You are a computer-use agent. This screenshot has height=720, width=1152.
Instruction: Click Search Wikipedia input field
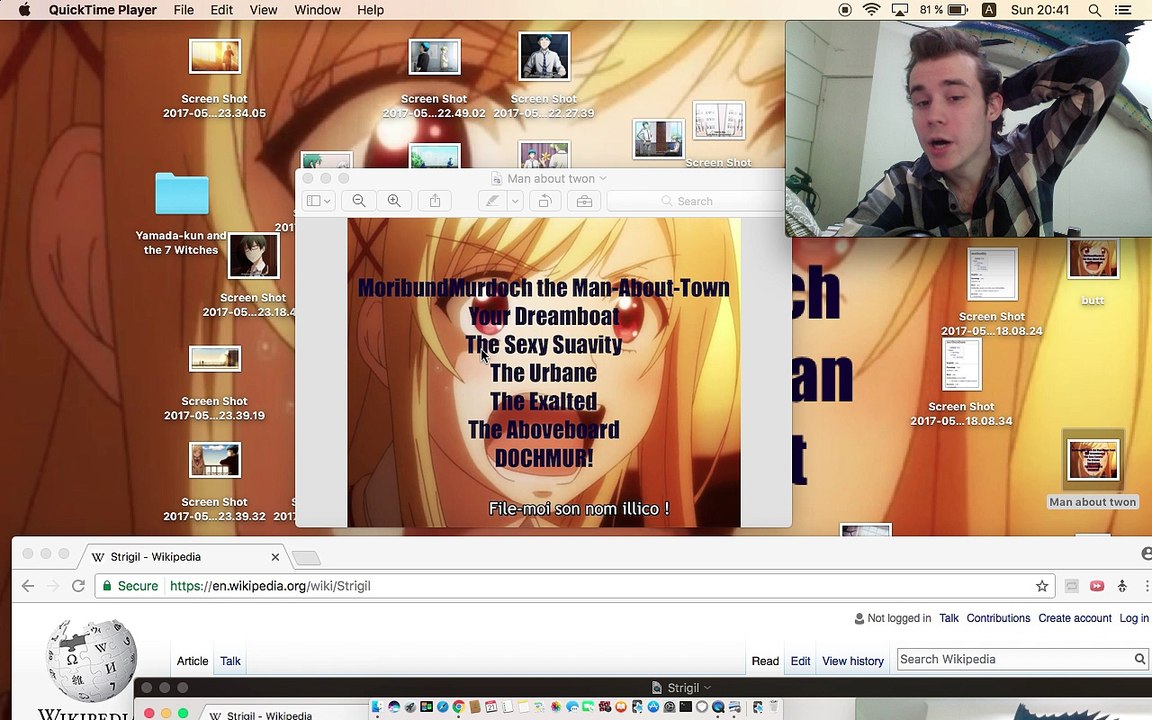point(1015,659)
